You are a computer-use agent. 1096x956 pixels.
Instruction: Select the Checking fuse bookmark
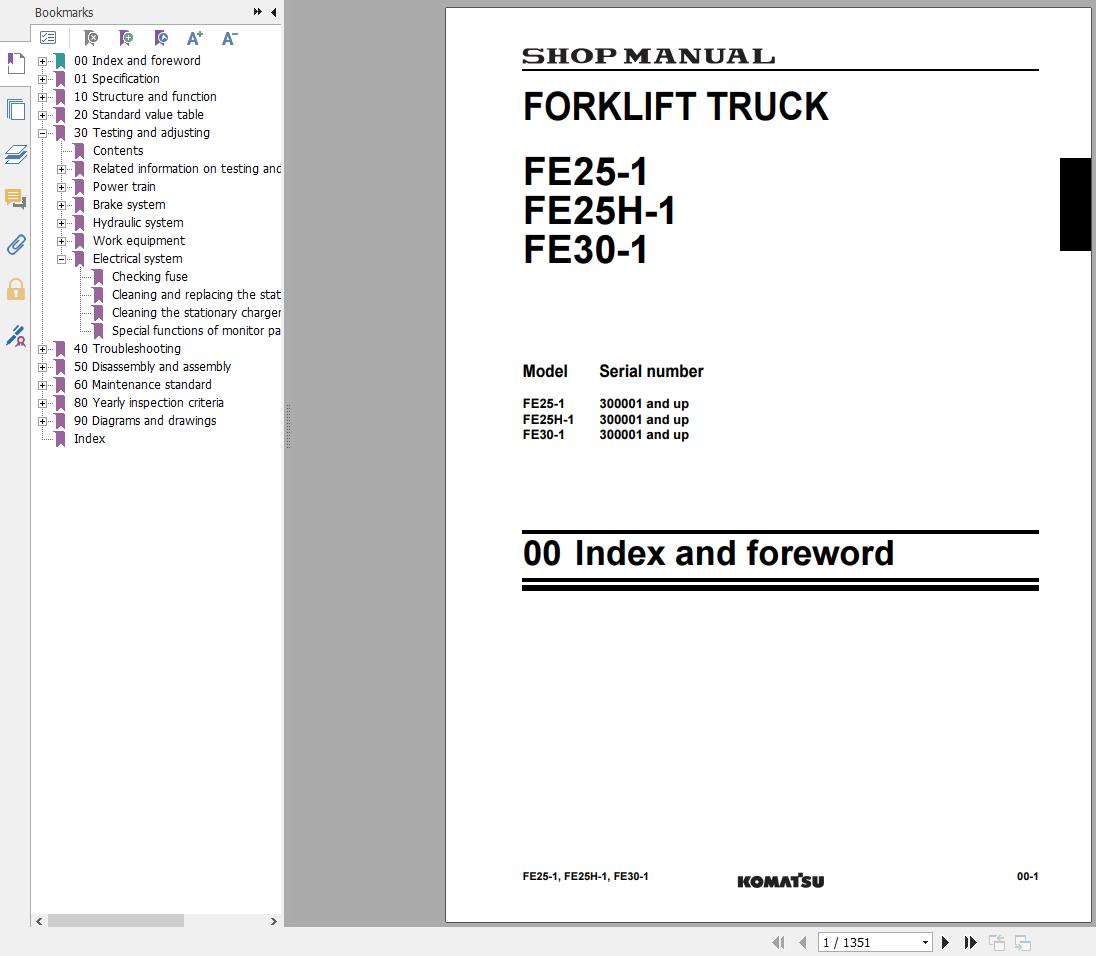click(x=150, y=276)
